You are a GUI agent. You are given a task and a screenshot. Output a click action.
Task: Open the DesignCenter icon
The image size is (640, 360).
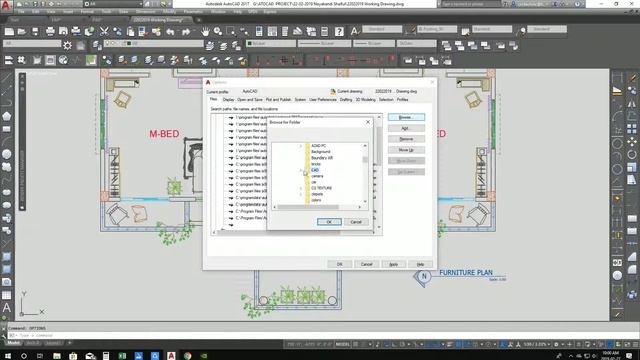272,31
